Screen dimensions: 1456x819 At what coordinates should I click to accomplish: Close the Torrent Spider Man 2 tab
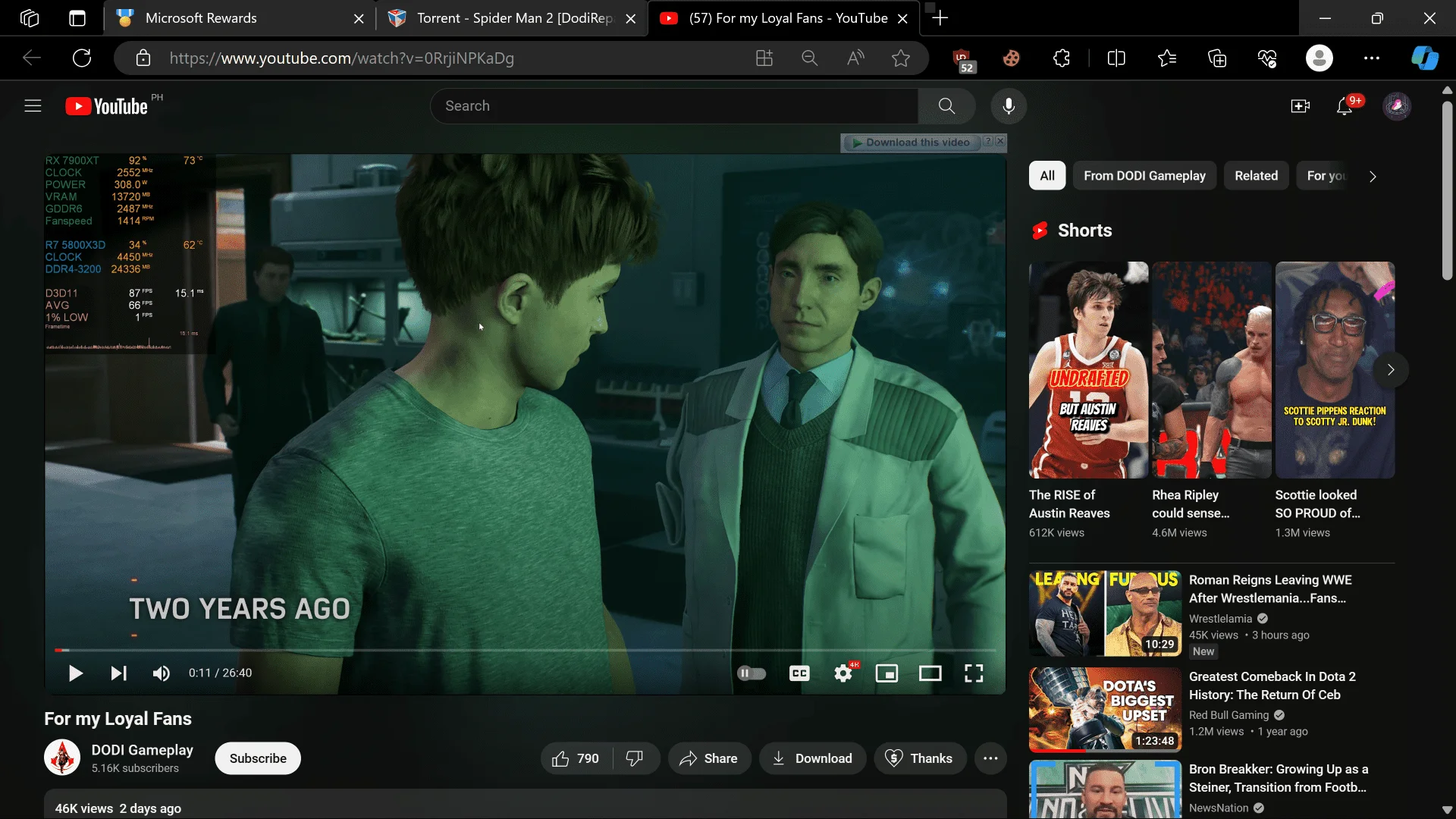pyautogui.click(x=630, y=19)
